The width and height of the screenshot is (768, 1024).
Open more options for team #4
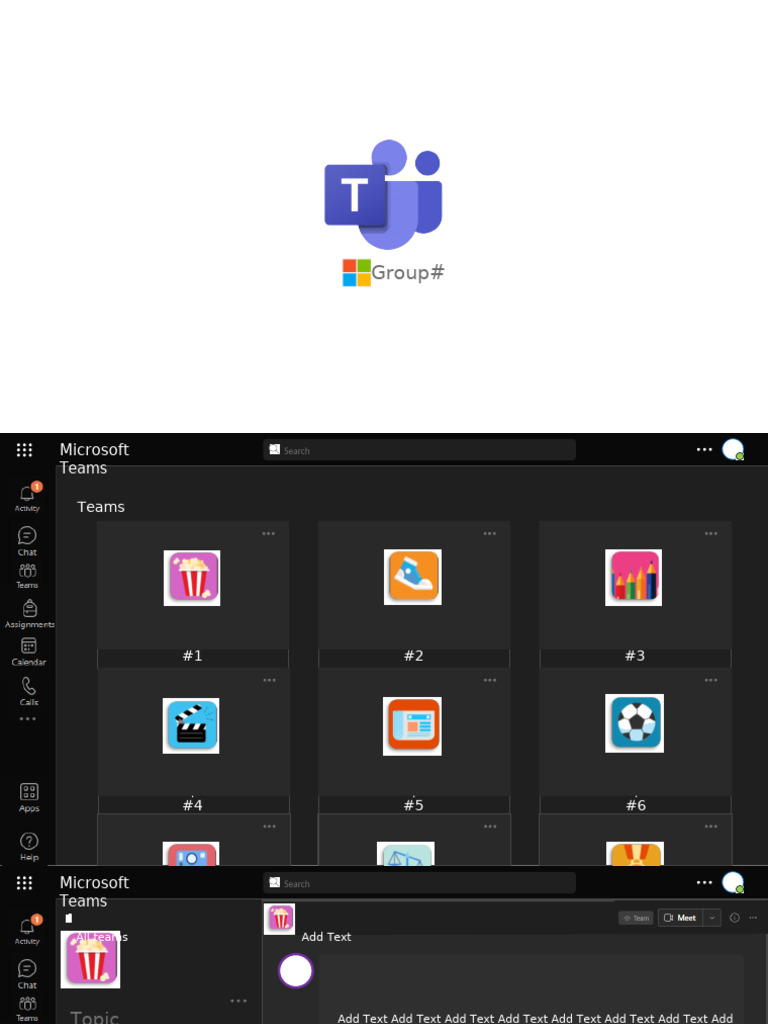269,680
